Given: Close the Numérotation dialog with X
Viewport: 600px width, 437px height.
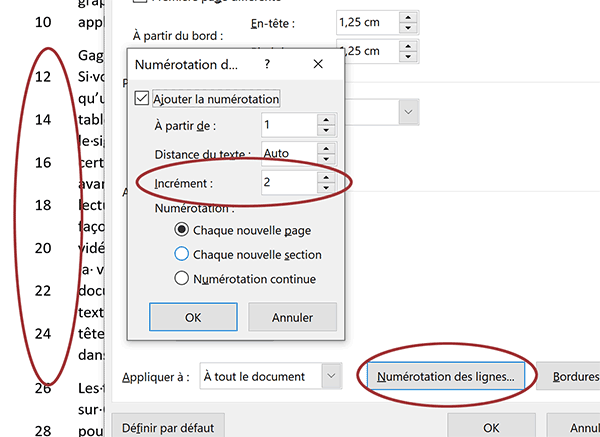Looking at the screenshot, I should point(318,64).
